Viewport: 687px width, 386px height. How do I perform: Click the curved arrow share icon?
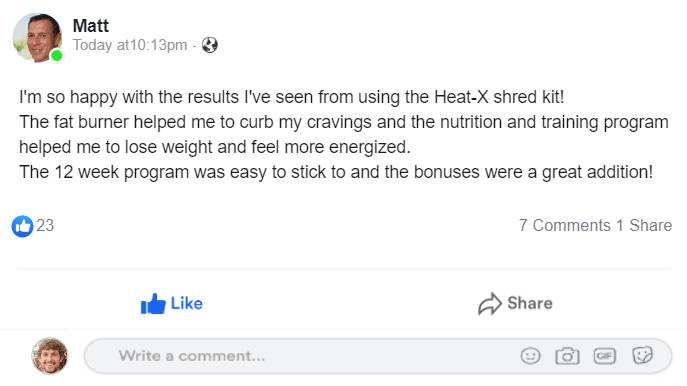[x=489, y=304]
